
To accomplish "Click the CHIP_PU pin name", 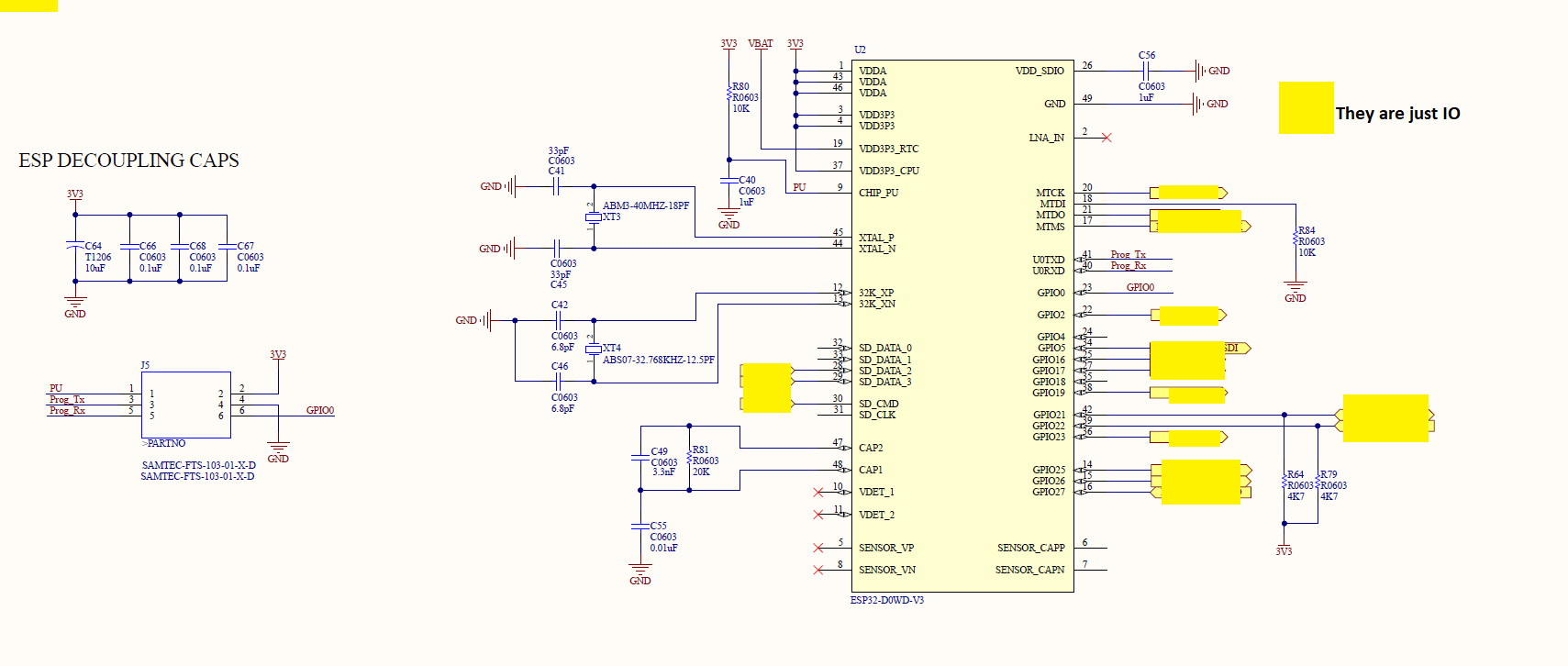I will [878, 193].
